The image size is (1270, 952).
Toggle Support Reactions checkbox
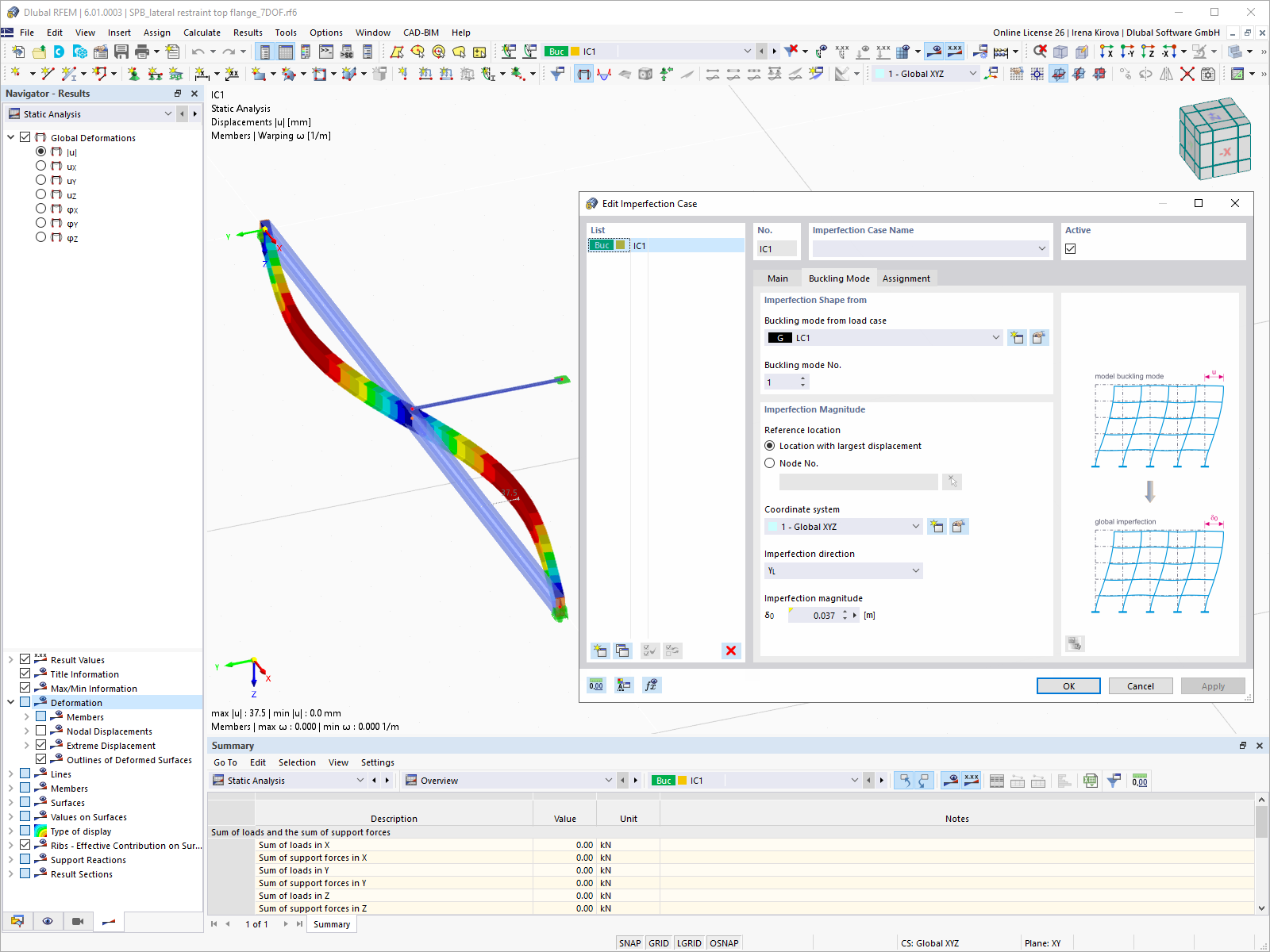pyautogui.click(x=25, y=859)
